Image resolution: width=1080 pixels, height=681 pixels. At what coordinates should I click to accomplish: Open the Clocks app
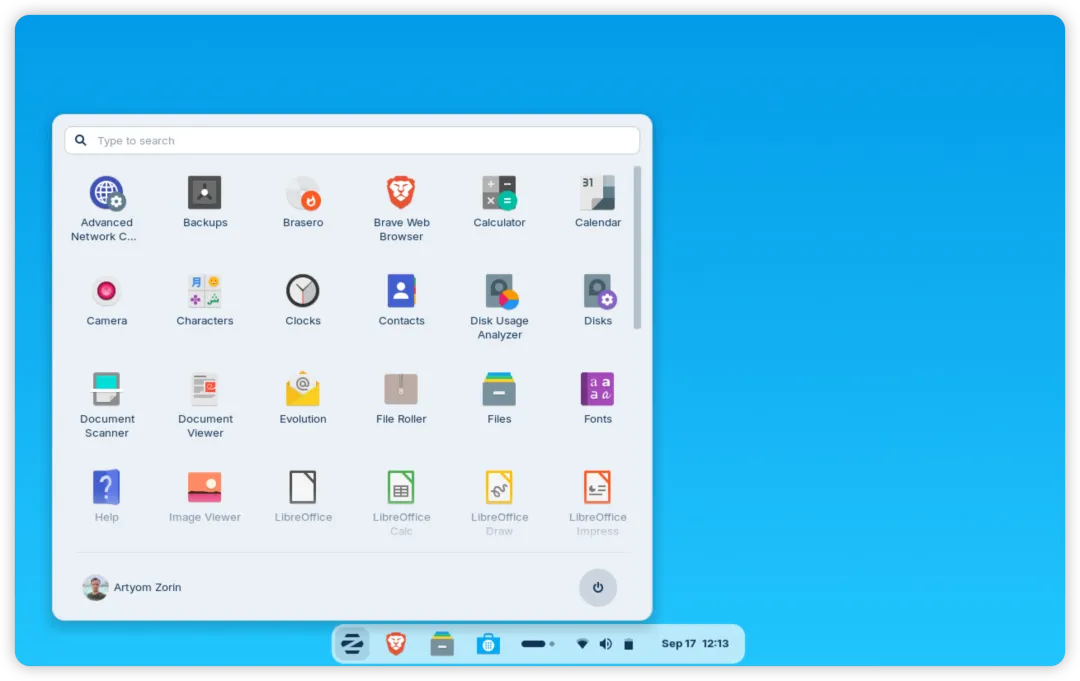303,300
